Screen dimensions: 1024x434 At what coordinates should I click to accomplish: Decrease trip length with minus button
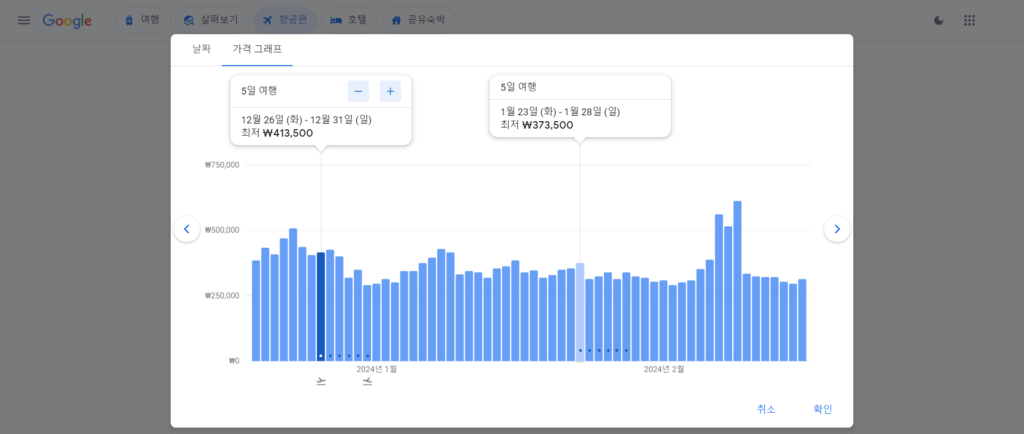358,91
